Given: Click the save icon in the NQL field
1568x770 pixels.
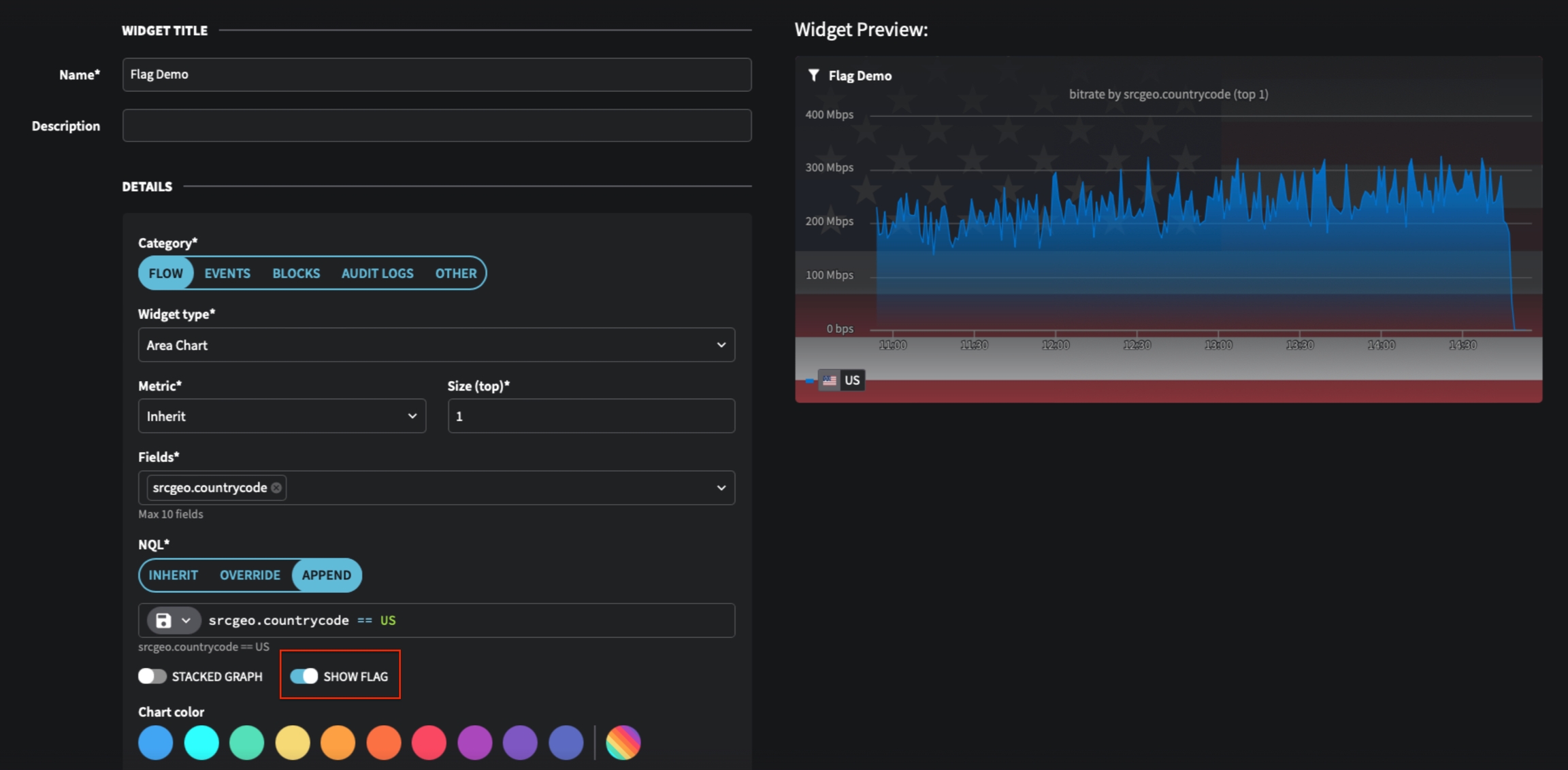Looking at the screenshot, I should coord(163,620).
